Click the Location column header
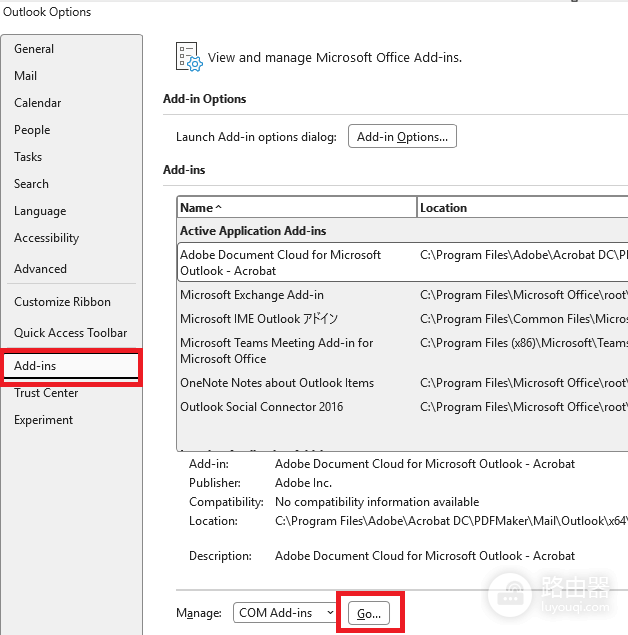The image size is (628, 635). [x=522, y=208]
